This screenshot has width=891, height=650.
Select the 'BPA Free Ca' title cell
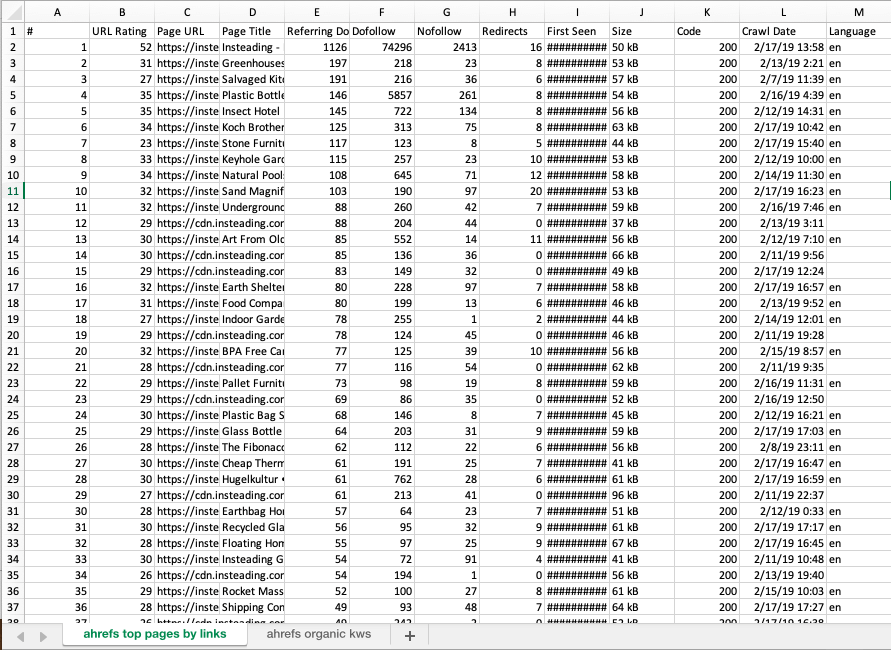[x=252, y=351]
